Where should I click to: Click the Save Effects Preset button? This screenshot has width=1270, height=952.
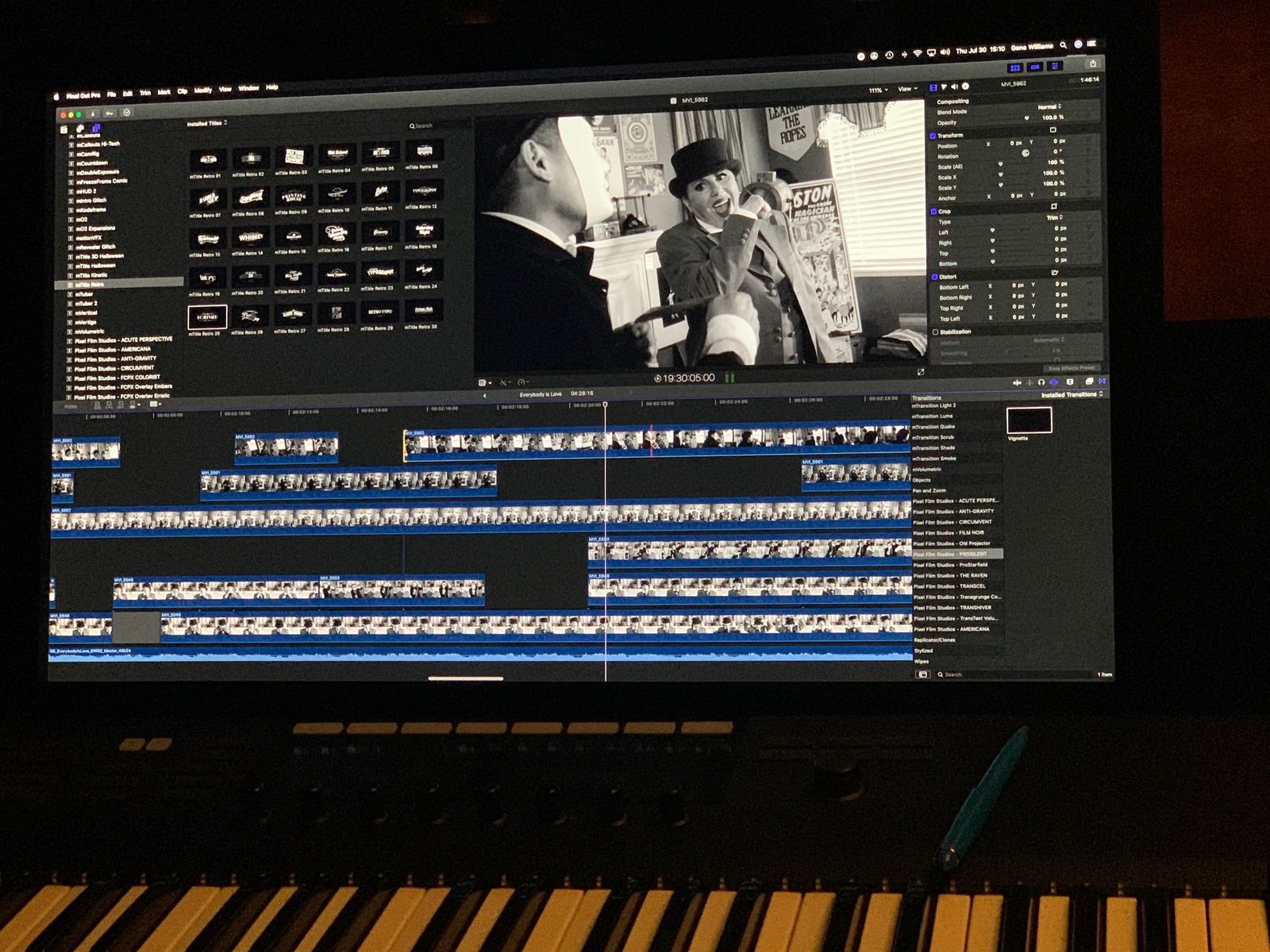point(1071,368)
